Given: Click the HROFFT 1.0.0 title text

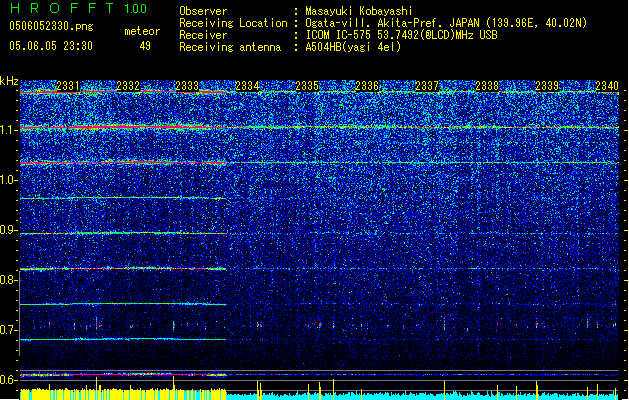Looking at the screenshot, I should (79, 8).
